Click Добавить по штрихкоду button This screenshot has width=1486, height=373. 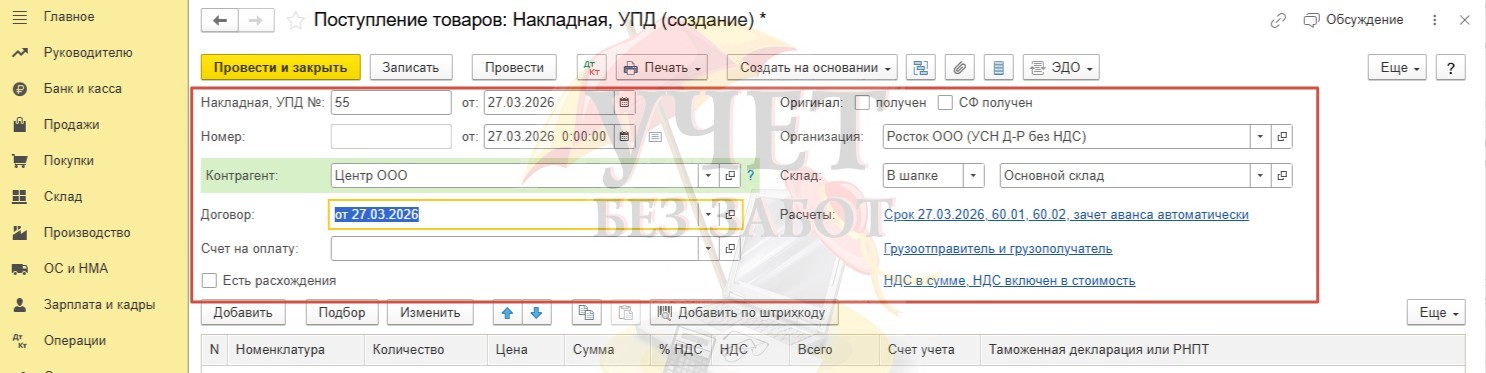click(744, 312)
